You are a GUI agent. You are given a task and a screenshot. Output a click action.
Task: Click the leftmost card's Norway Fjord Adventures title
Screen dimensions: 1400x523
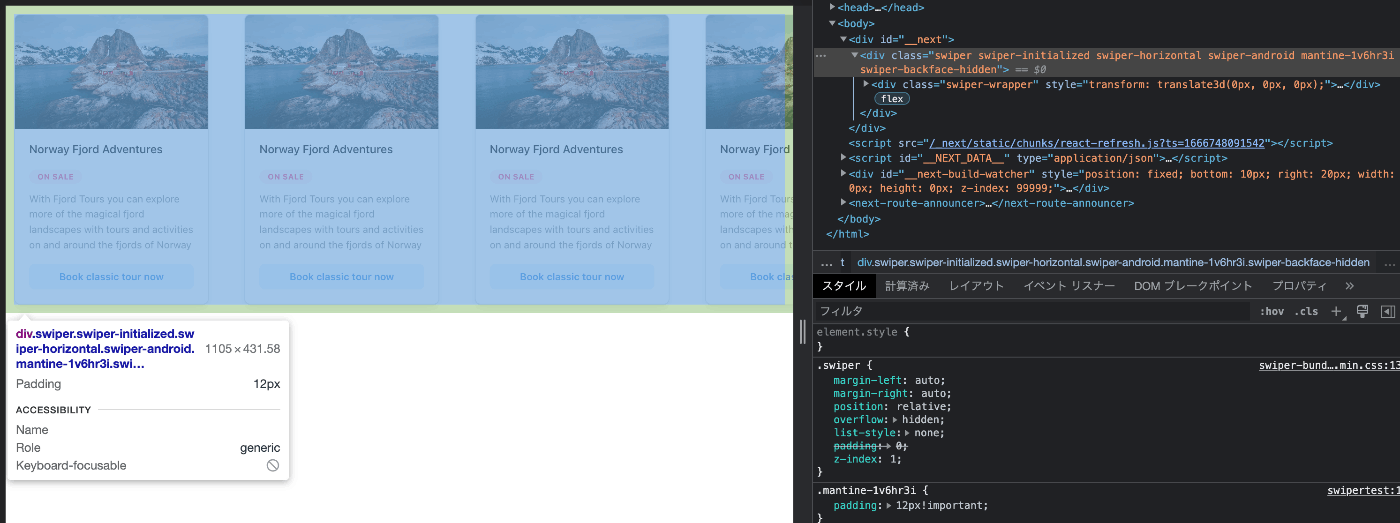pyautogui.click(x=96, y=149)
